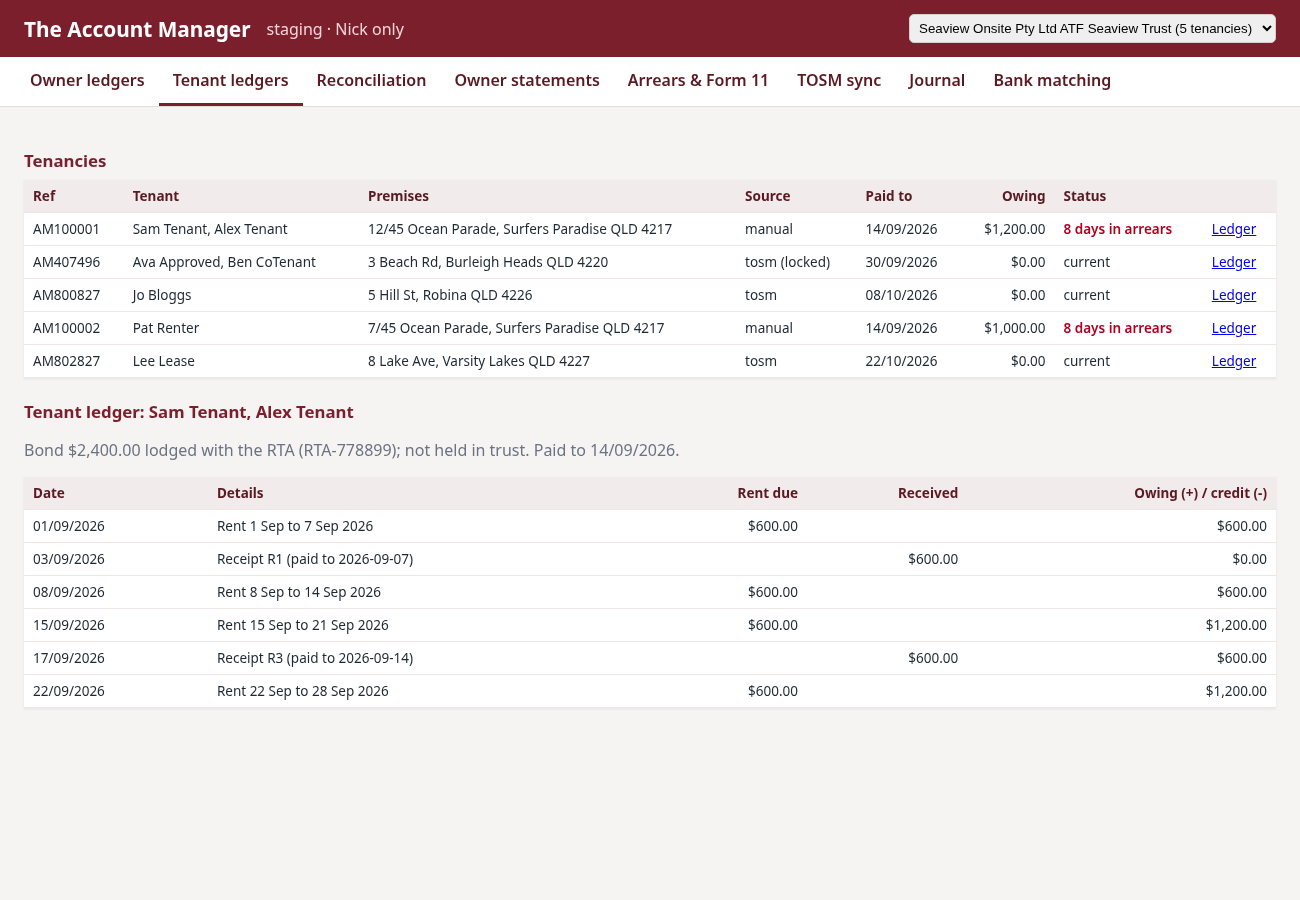The width and height of the screenshot is (1300, 900).
Task: Open Ledger link for Lee Lease
Action: (1233, 361)
